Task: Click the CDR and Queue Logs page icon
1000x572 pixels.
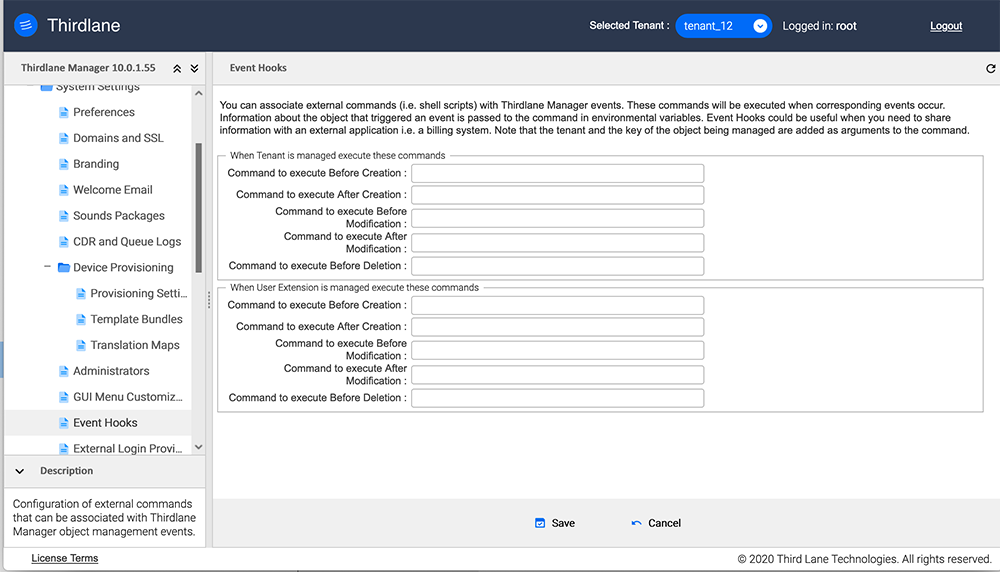Action: pos(63,242)
